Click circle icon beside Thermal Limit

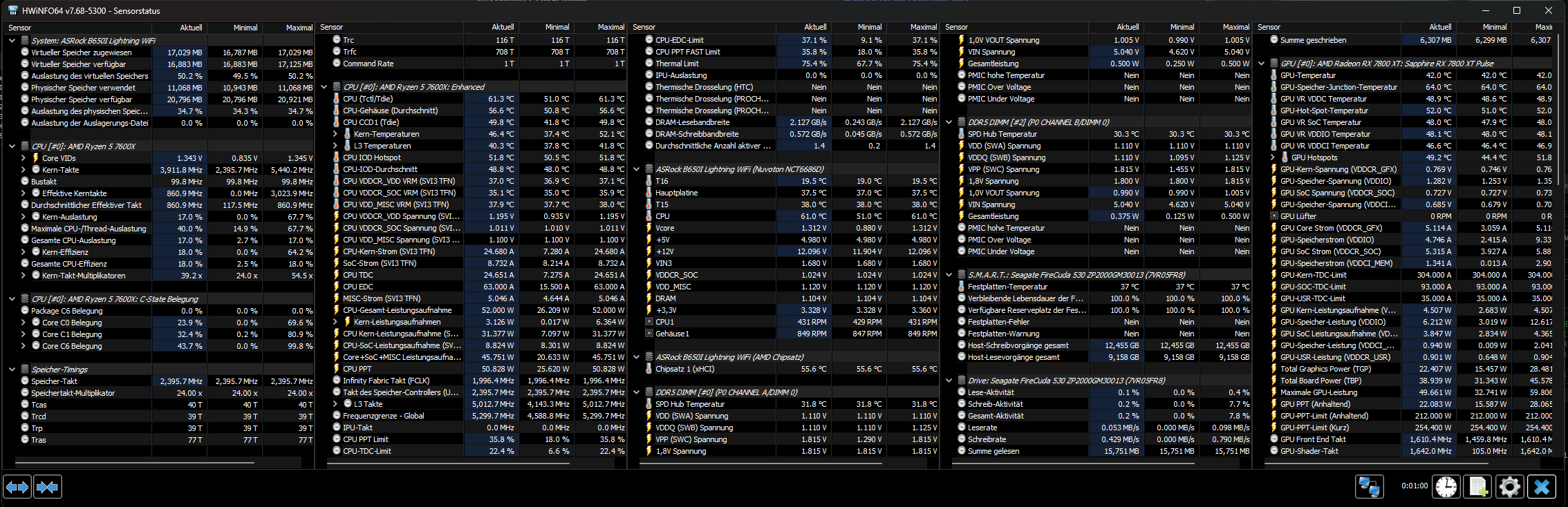click(x=649, y=64)
